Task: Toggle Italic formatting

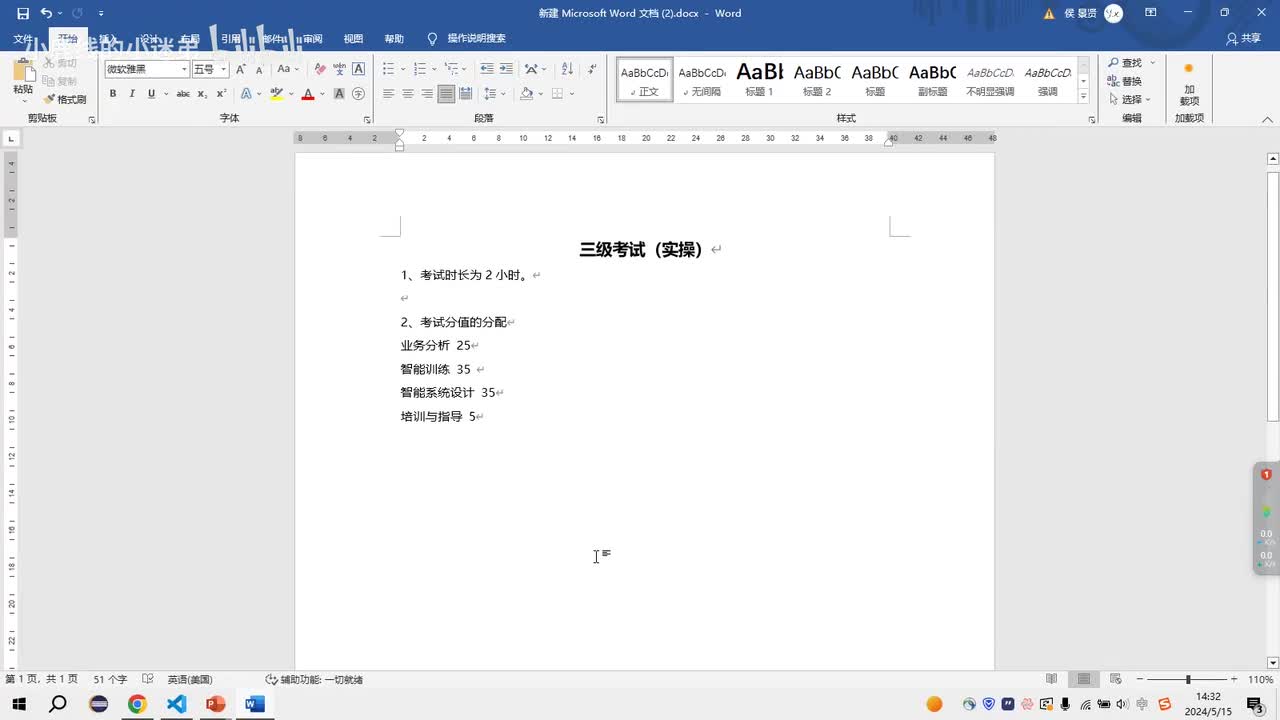Action: tap(132, 94)
